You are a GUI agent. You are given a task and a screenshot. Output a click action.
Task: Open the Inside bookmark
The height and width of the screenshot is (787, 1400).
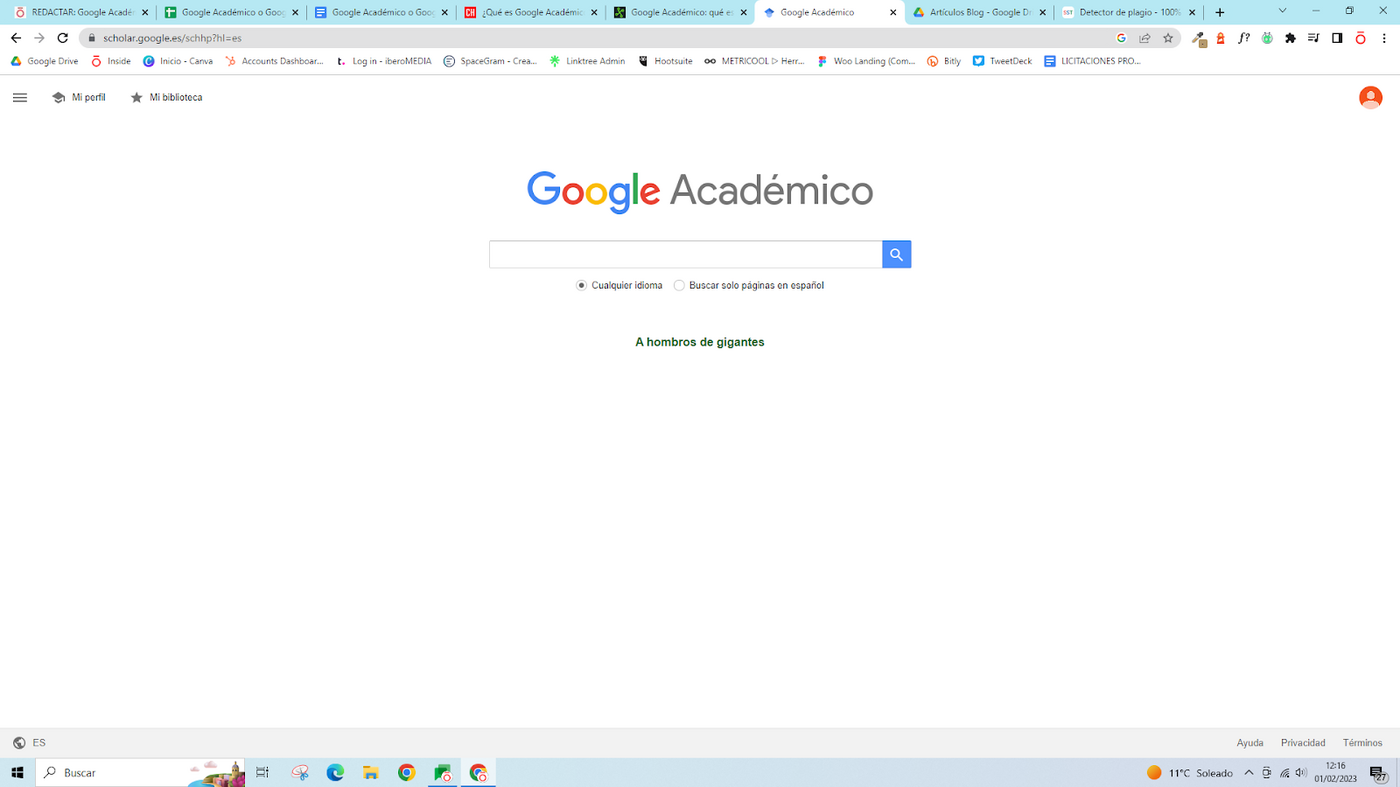click(x=111, y=61)
